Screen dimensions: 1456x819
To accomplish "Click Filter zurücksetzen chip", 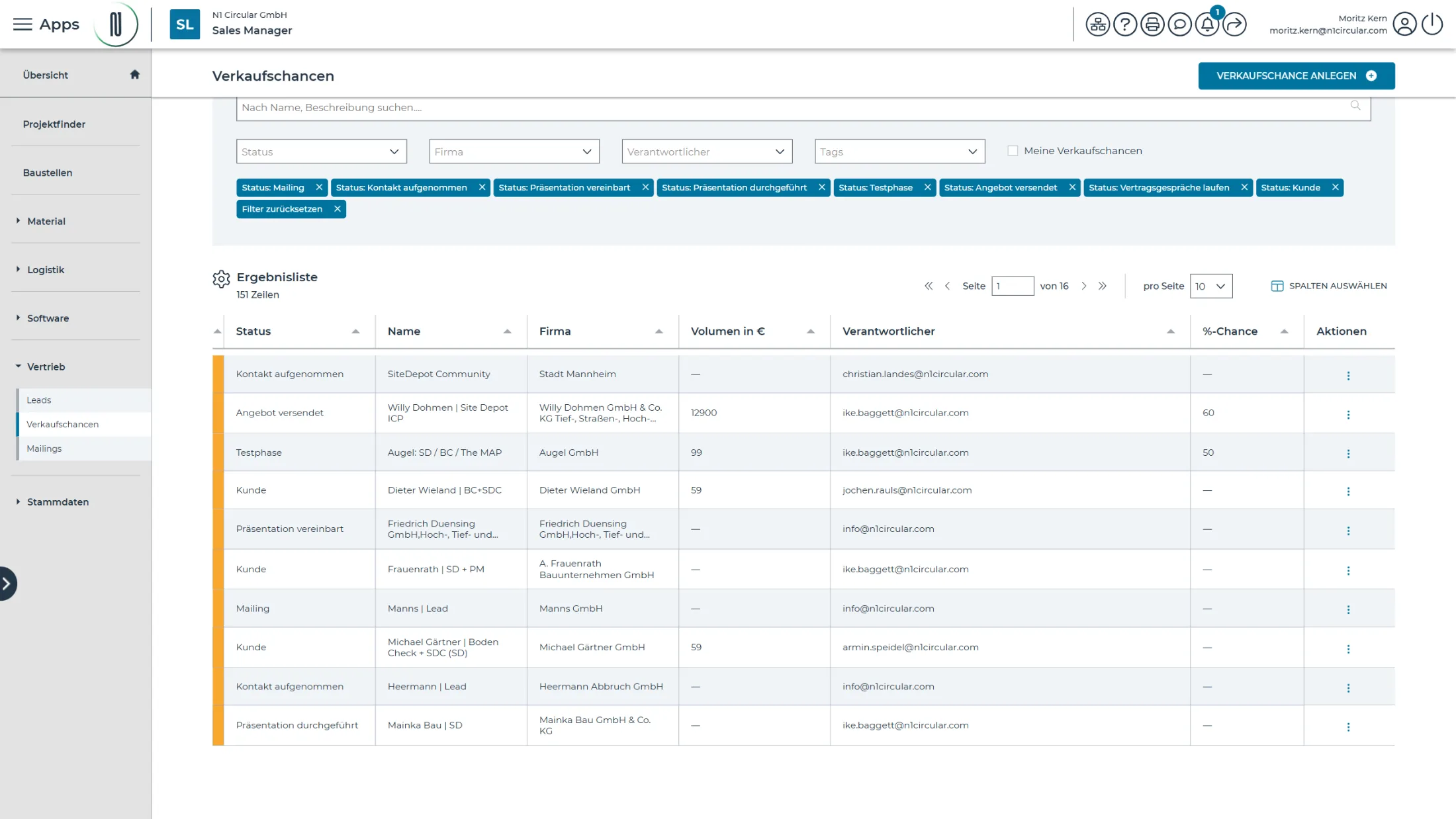I will [291, 208].
